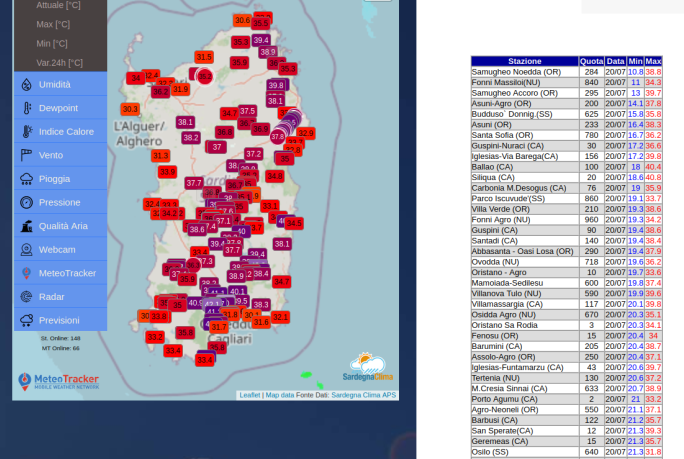This screenshot has height=459, width=684.
Task: Click the round 35.2 cluster marker
Action: pyautogui.click(x=205, y=77)
